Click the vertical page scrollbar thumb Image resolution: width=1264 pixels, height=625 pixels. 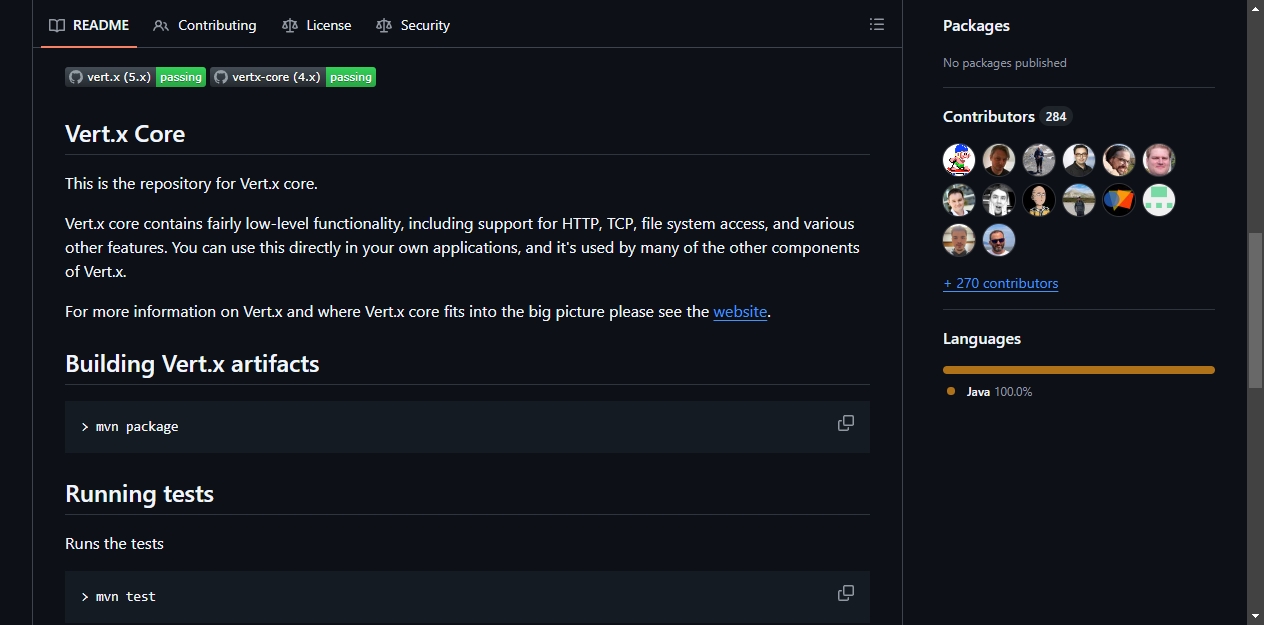tap(1256, 310)
